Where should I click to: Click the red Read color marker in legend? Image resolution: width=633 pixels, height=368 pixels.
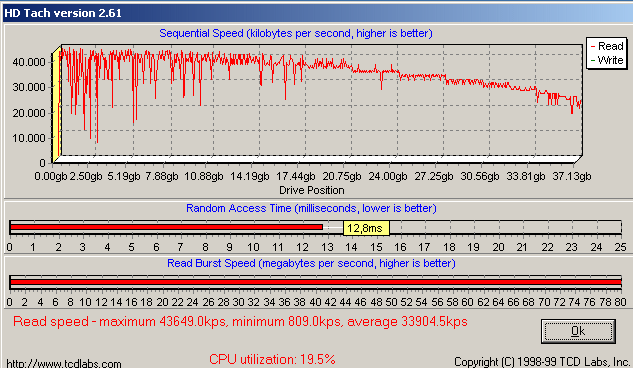pyautogui.click(x=593, y=46)
